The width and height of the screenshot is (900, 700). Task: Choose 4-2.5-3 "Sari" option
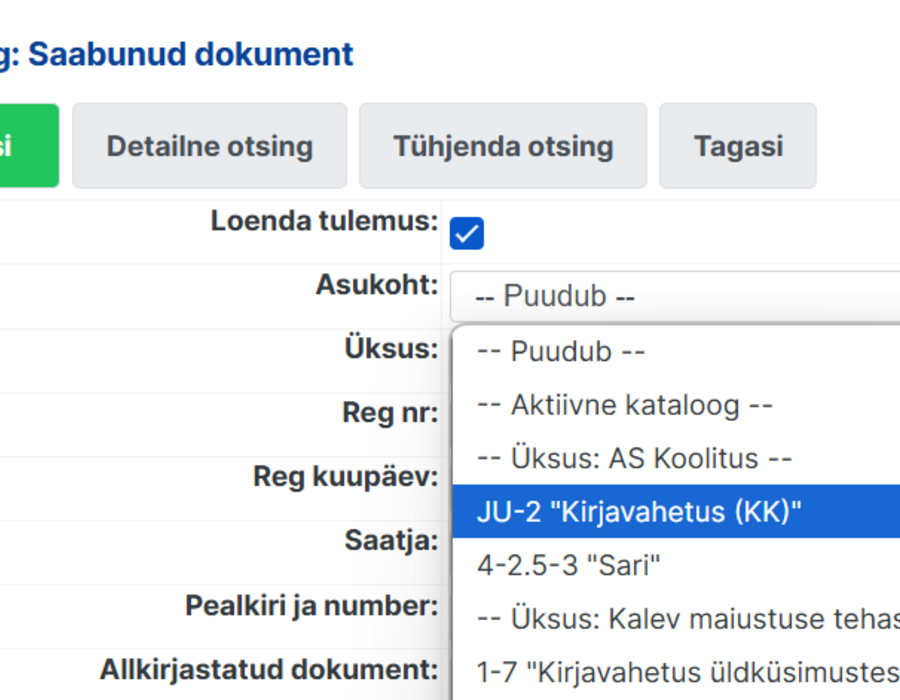pos(676,565)
